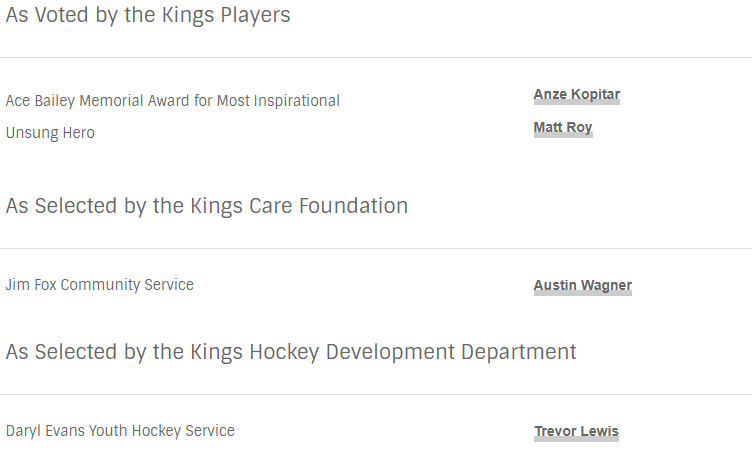
Task: Click the divider under the Hockey Development Department heading
Action: click(x=376, y=395)
